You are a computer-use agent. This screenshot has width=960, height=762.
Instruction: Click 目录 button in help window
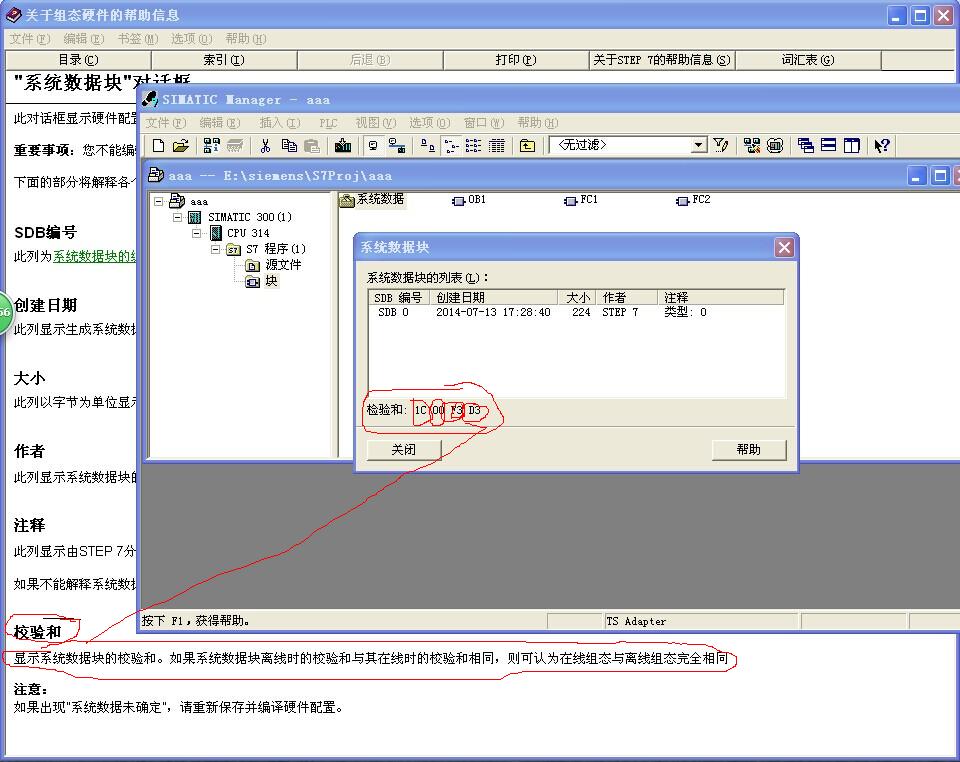tap(78, 60)
